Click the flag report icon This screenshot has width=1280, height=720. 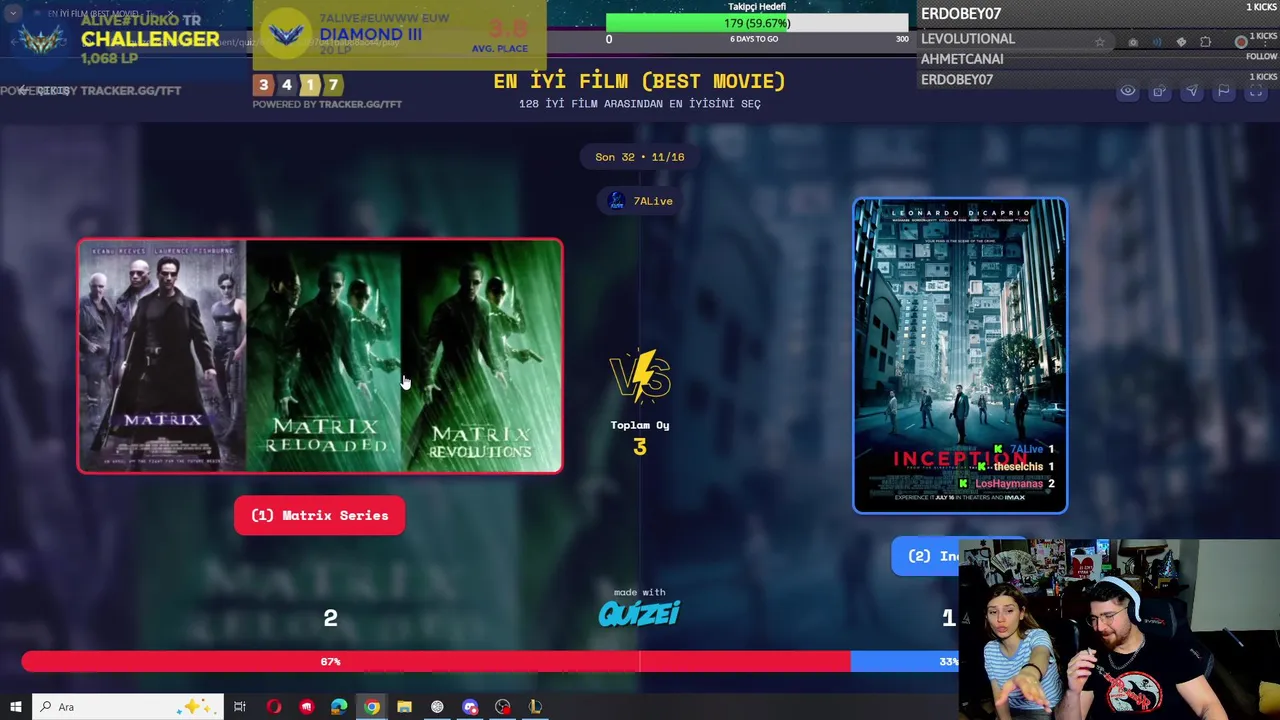(1223, 91)
